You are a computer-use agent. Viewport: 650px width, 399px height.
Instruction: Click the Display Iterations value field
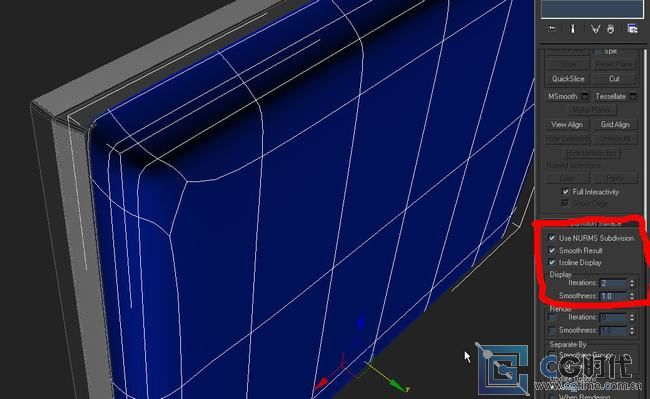[x=614, y=283]
